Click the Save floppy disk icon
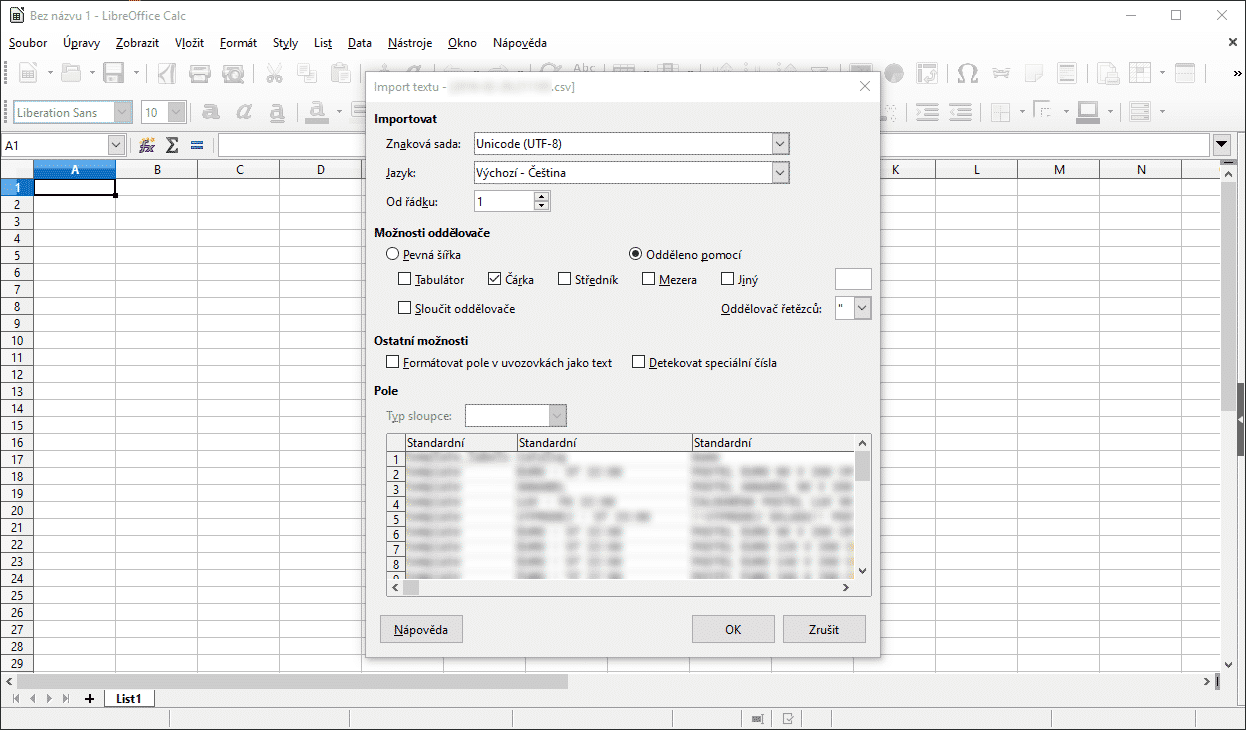 pyautogui.click(x=113, y=73)
